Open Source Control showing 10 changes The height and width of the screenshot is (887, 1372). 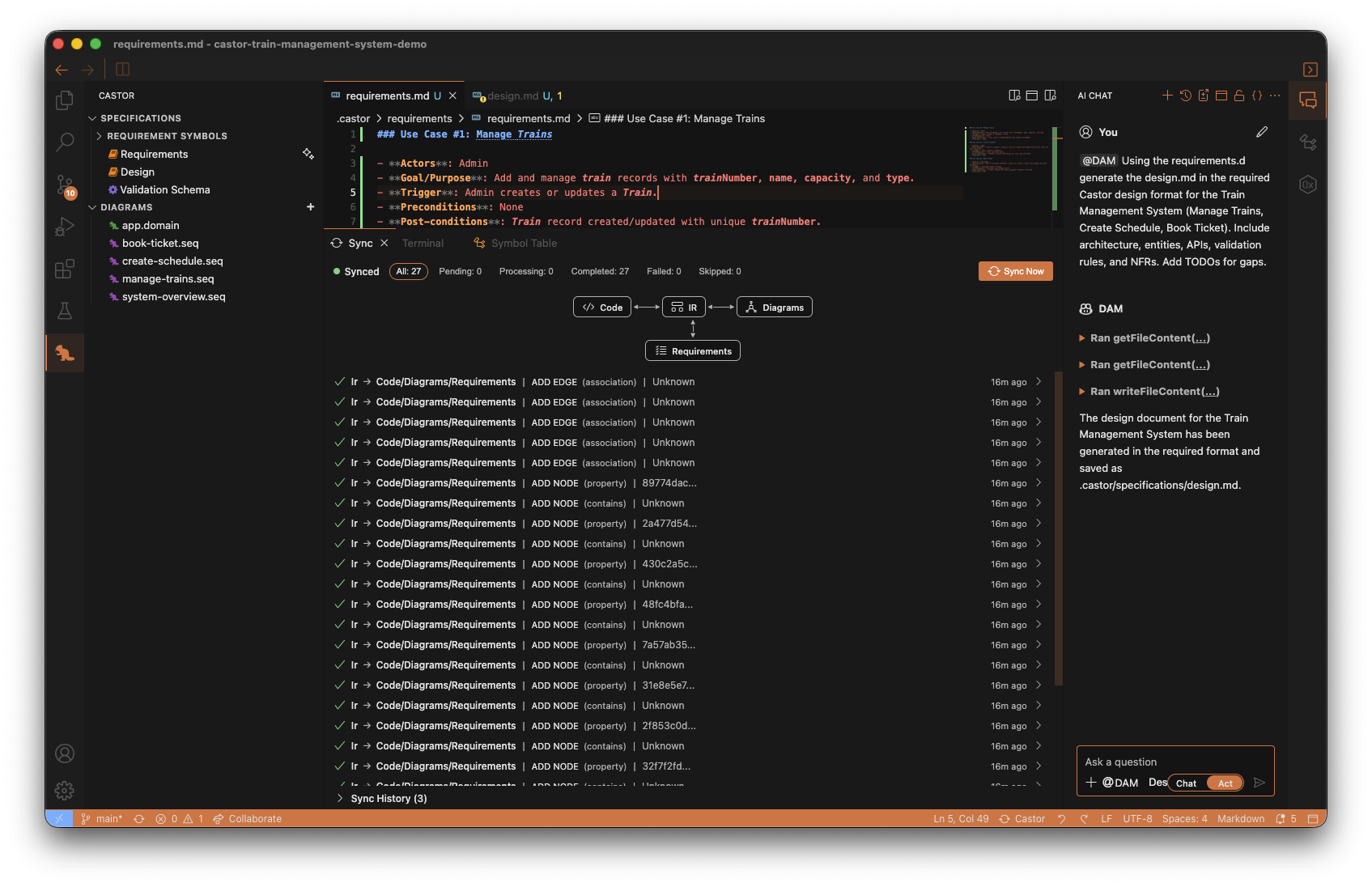tap(64, 185)
